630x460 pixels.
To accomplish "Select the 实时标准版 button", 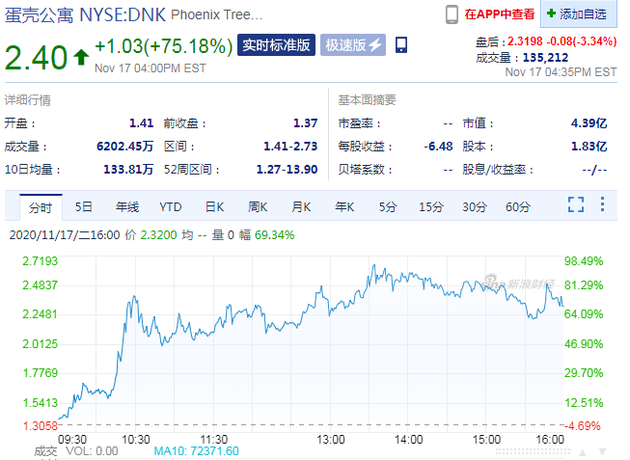I will click(x=276, y=45).
